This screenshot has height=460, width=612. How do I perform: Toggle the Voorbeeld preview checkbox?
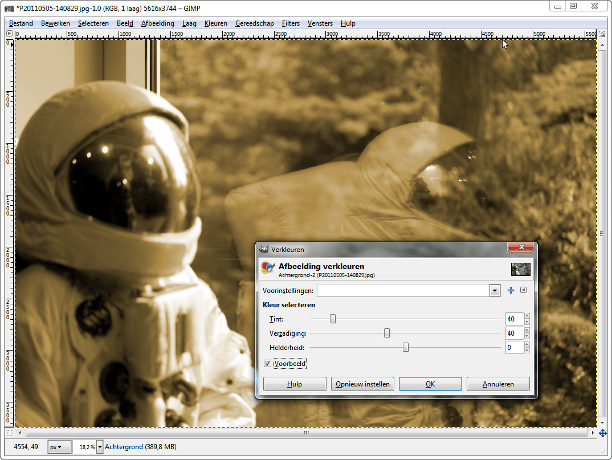tap(267, 363)
